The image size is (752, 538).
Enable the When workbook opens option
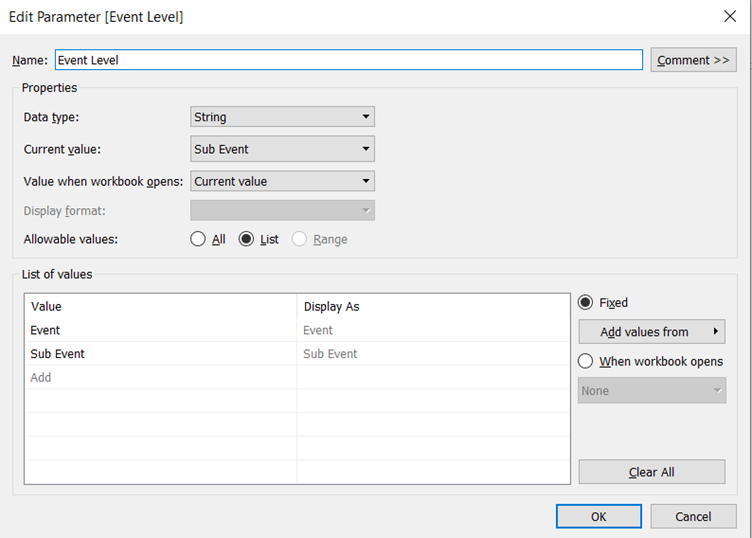point(586,361)
